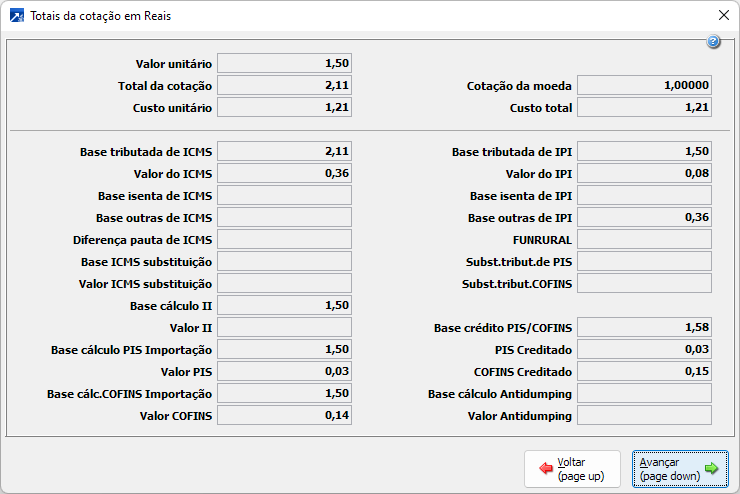
Task: Click the empty FUNRURAL field
Action: pyautogui.click(x=644, y=239)
